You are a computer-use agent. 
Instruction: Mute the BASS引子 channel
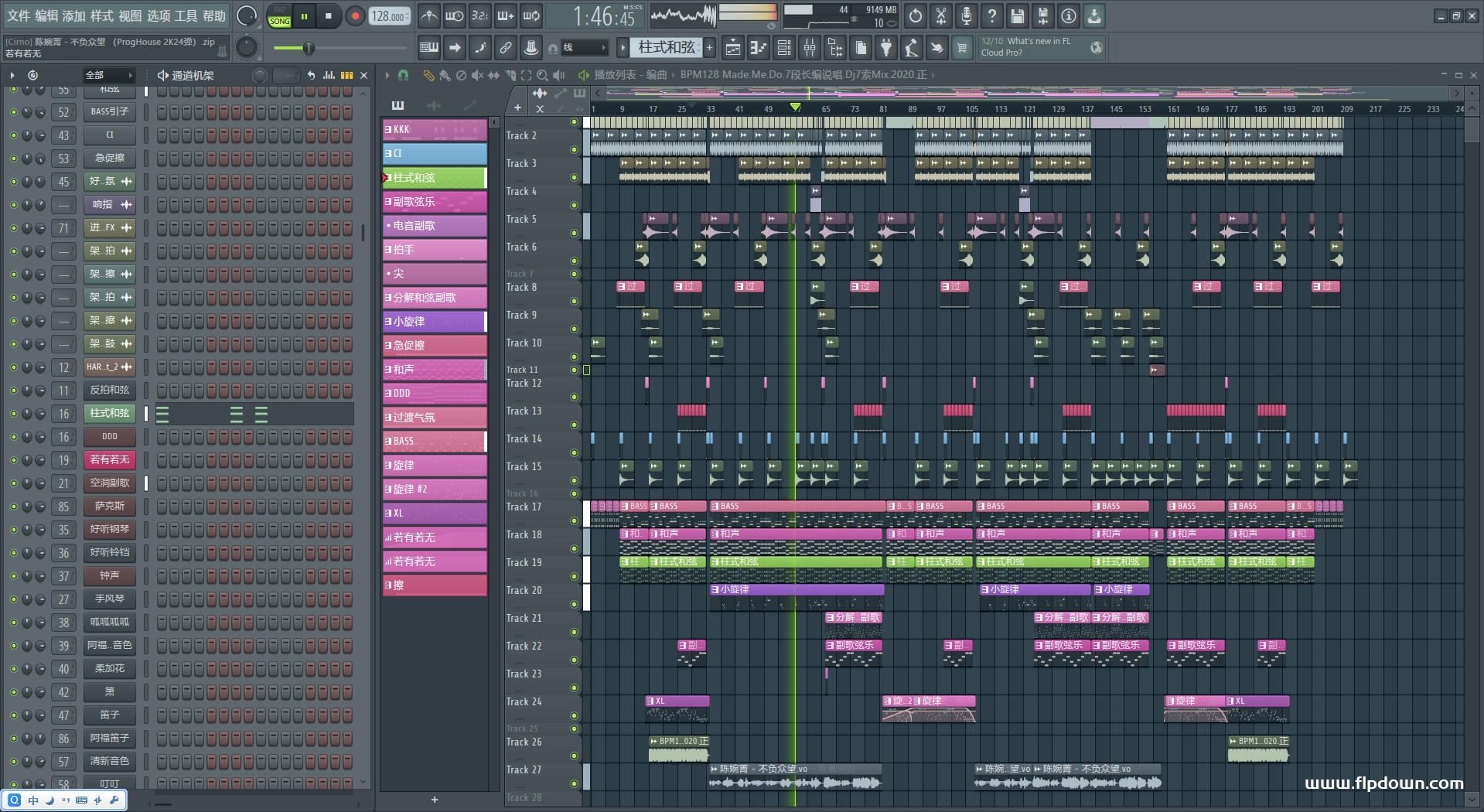point(13,112)
